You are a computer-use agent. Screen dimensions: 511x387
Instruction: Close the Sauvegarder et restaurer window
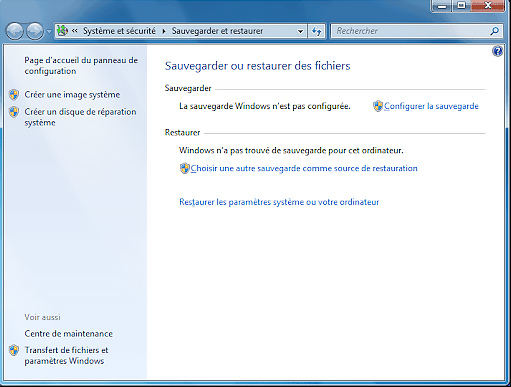[x=488, y=6]
